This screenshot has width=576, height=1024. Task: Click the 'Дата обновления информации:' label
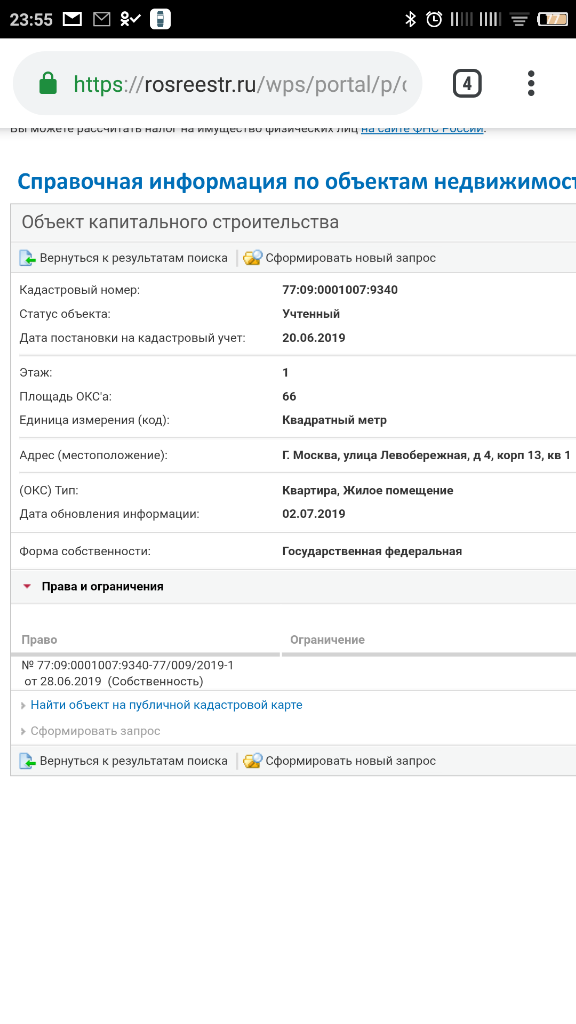[109, 514]
